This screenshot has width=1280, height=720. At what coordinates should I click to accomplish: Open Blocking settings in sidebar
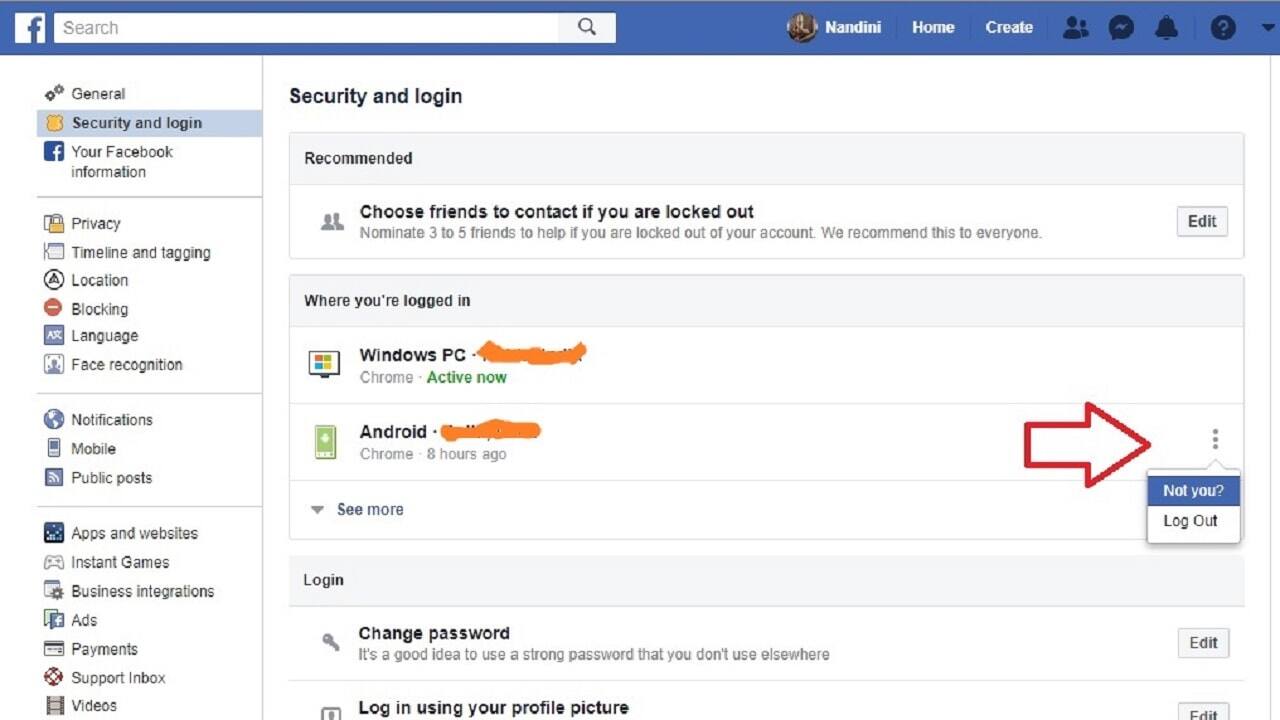click(99, 309)
